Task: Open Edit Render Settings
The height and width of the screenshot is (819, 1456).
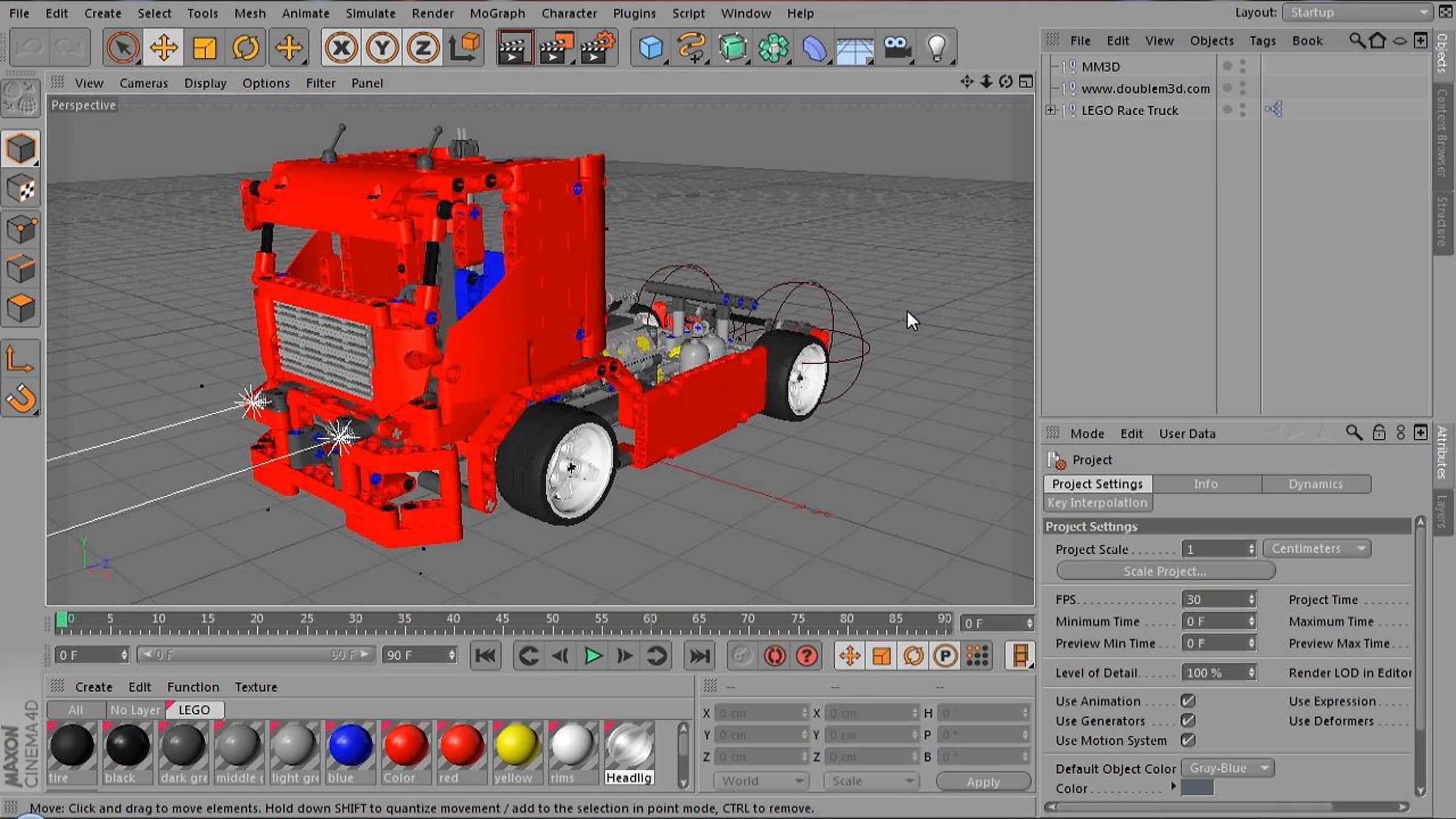Action: 598,47
